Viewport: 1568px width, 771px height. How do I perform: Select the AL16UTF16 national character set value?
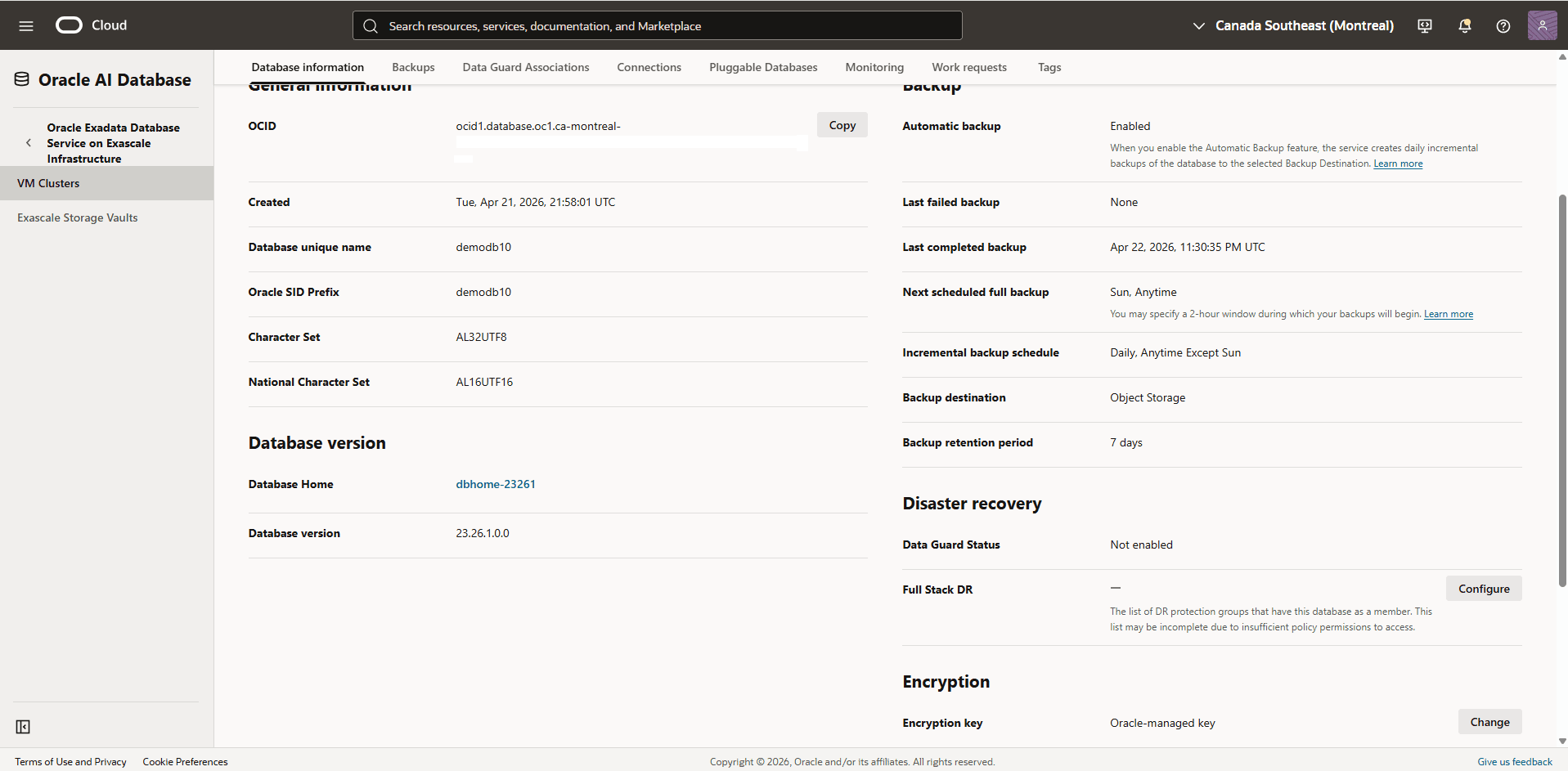(484, 382)
